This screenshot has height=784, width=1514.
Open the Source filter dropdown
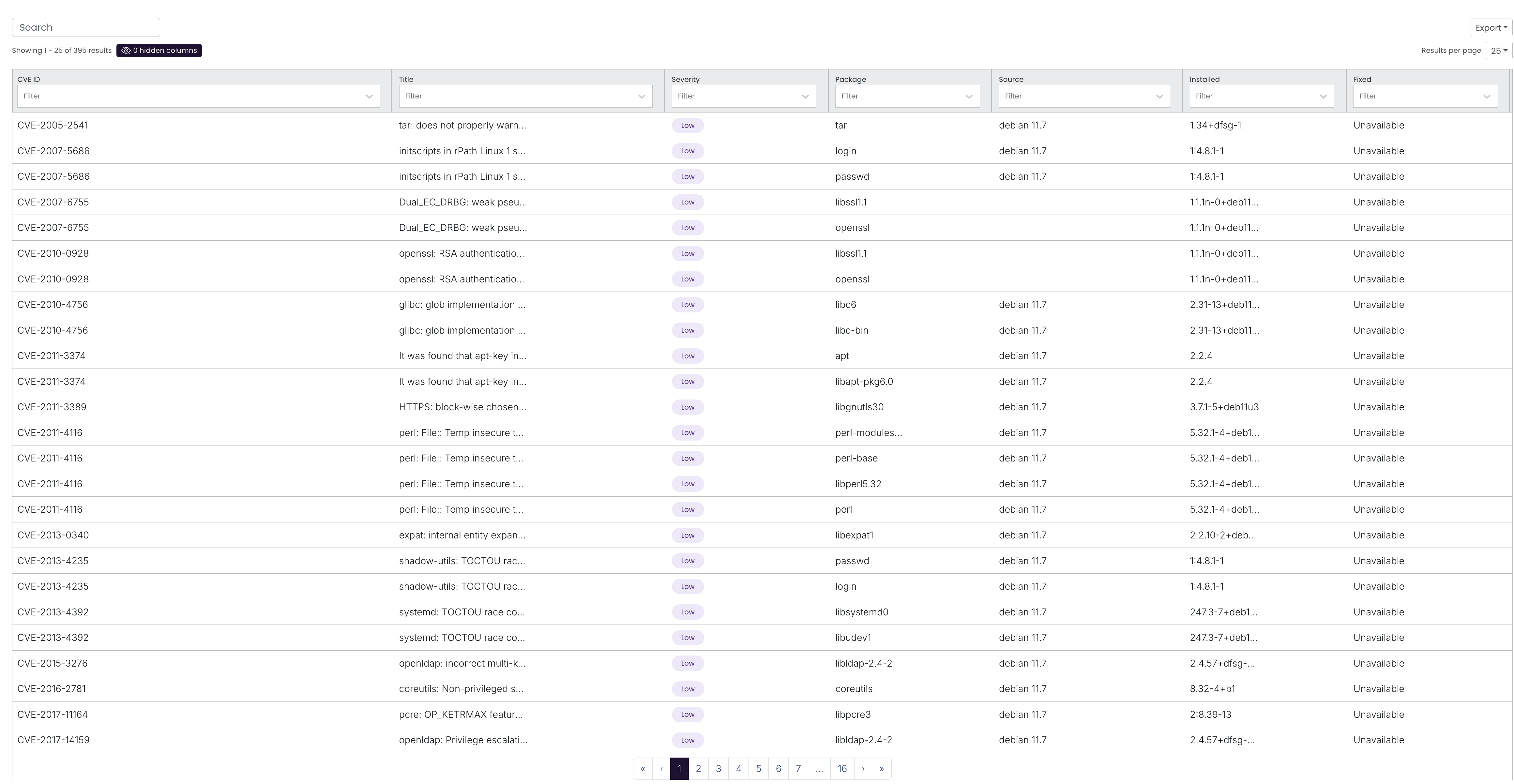(x=1084, y=97)
